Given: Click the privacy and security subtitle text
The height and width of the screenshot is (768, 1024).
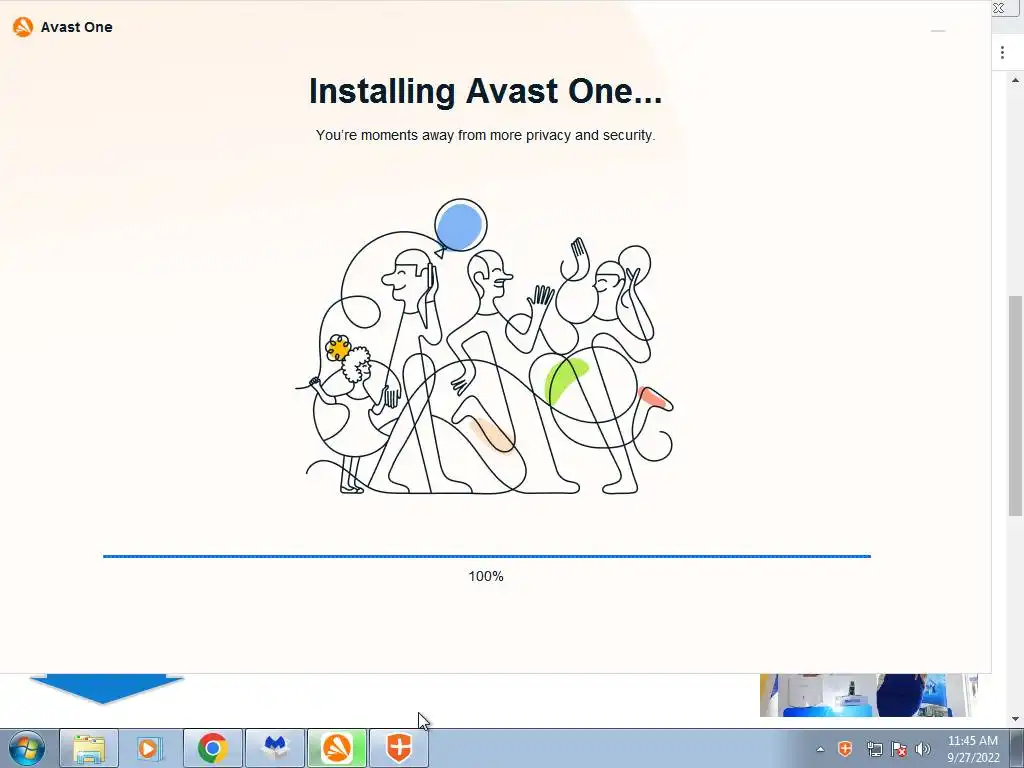Looking at the screenshot, I should coord(485,135).
